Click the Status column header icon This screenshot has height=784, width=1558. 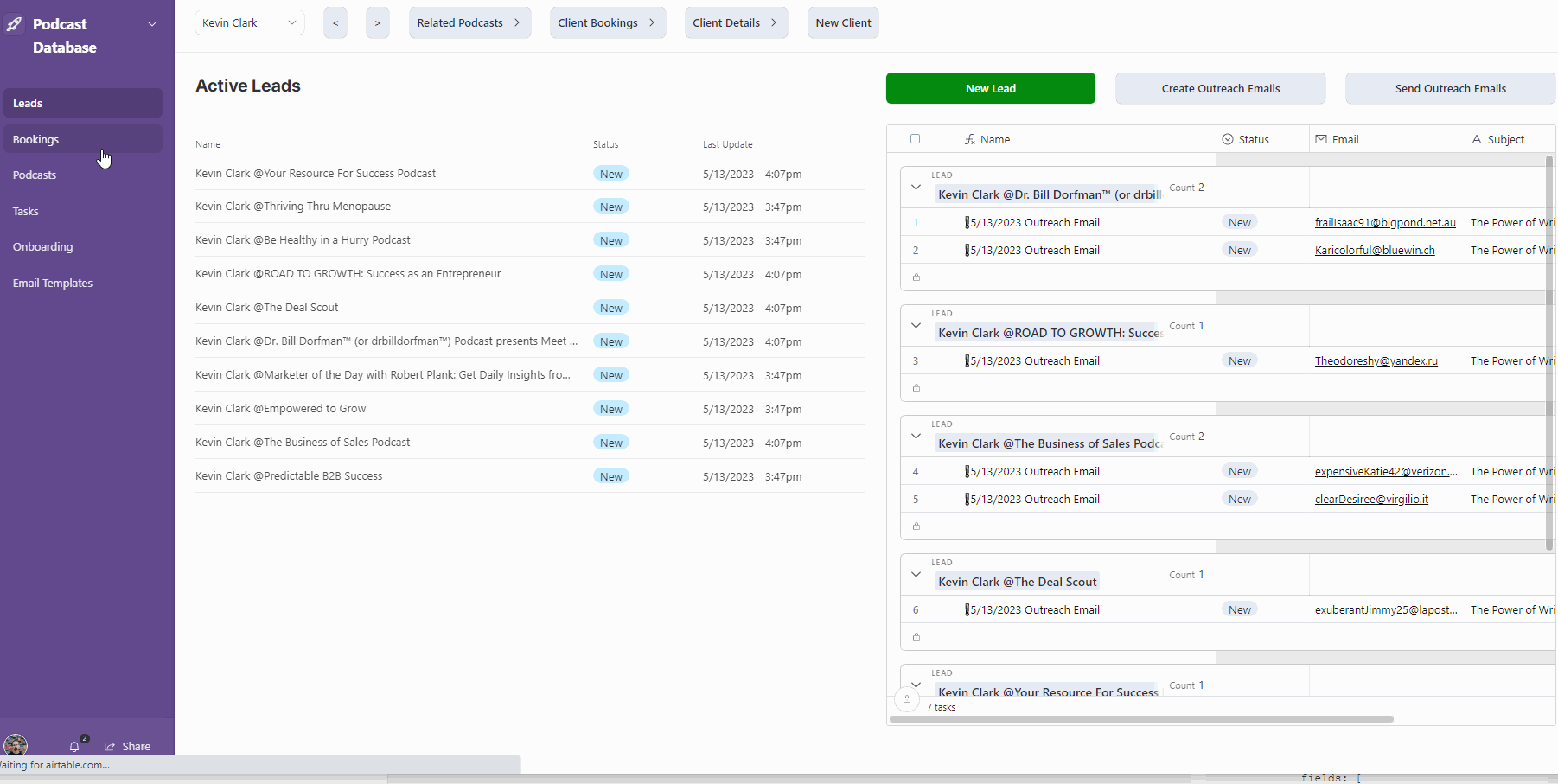tap(1228, 139)
